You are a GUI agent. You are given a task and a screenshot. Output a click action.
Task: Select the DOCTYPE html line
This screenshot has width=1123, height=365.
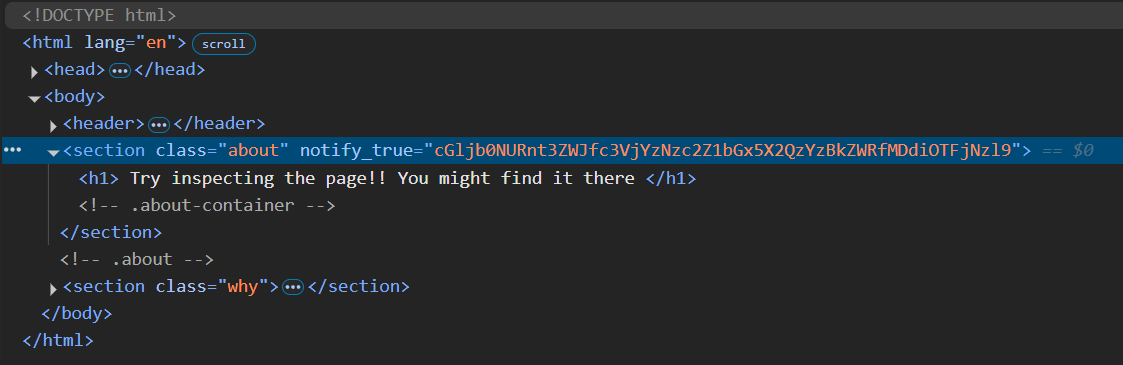100,15
